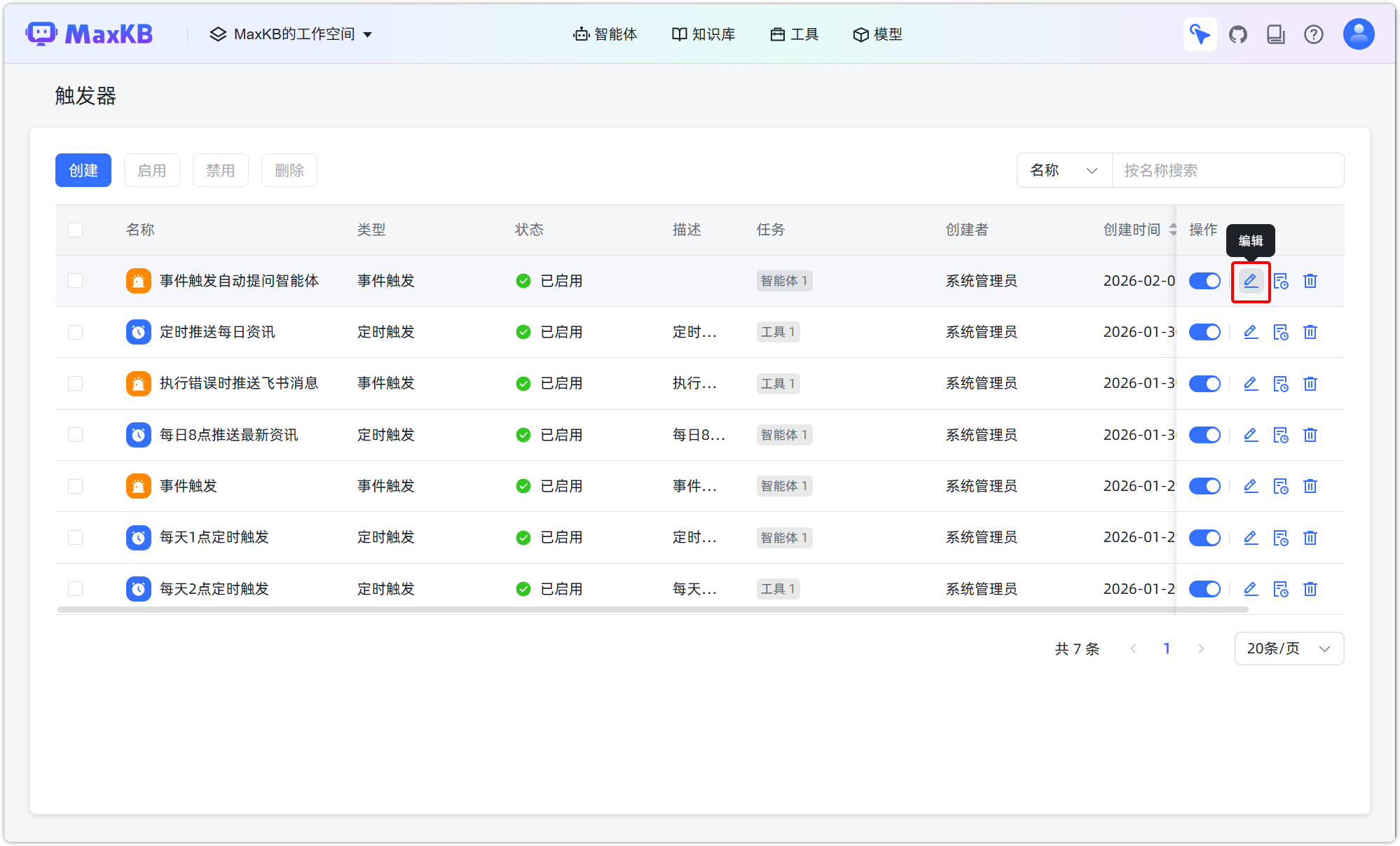Click inside the 按名称搜索 search field
Image resolution: width=1400 pixels, height=846 pixels.
pyautogui.click(x=1228, y=170)
